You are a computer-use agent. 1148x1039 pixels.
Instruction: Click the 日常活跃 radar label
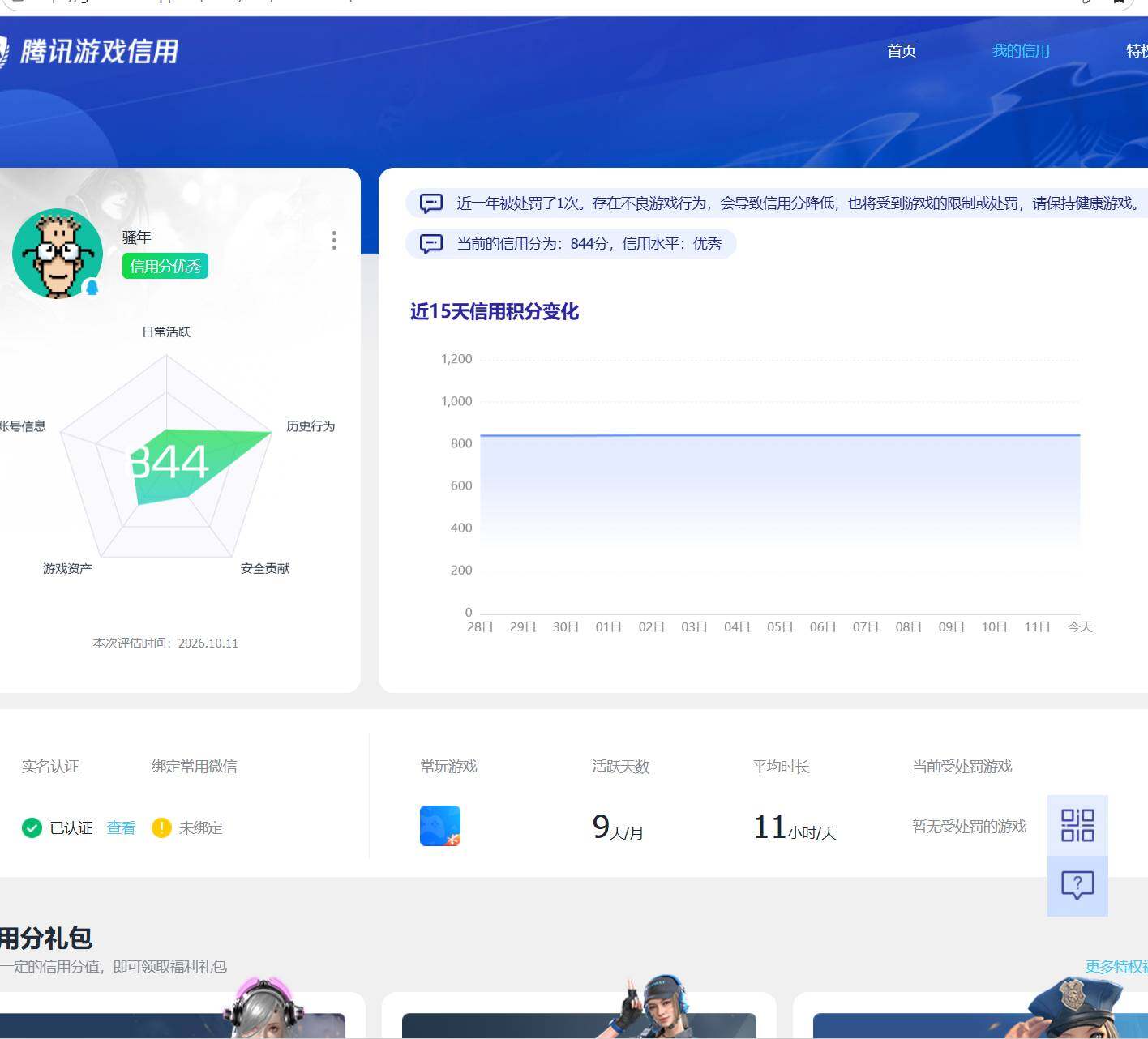(166, 332)
